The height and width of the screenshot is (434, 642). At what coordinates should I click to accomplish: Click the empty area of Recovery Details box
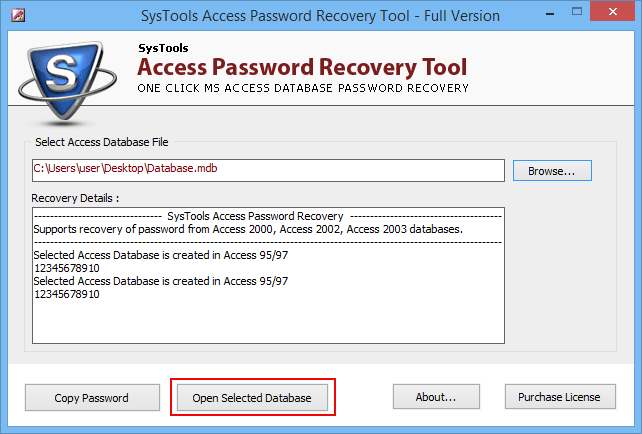tap(268, 321)
